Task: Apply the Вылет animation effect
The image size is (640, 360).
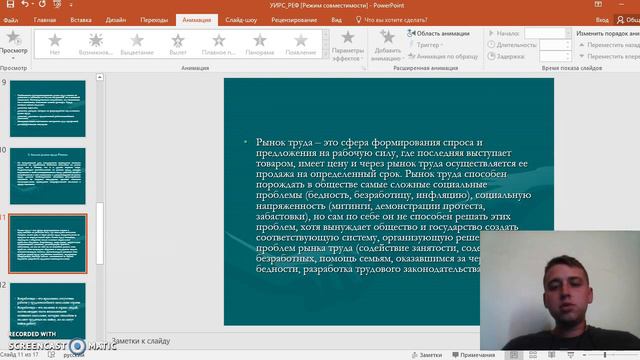Action: tap(178, 44)
